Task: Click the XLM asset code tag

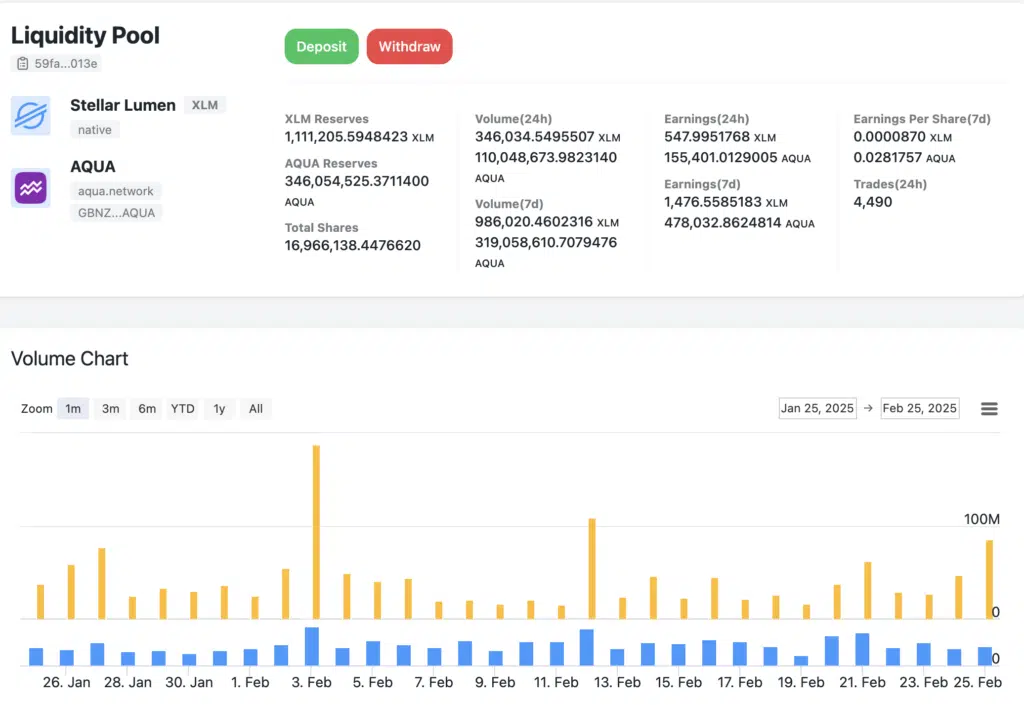Action: point(204,105)
